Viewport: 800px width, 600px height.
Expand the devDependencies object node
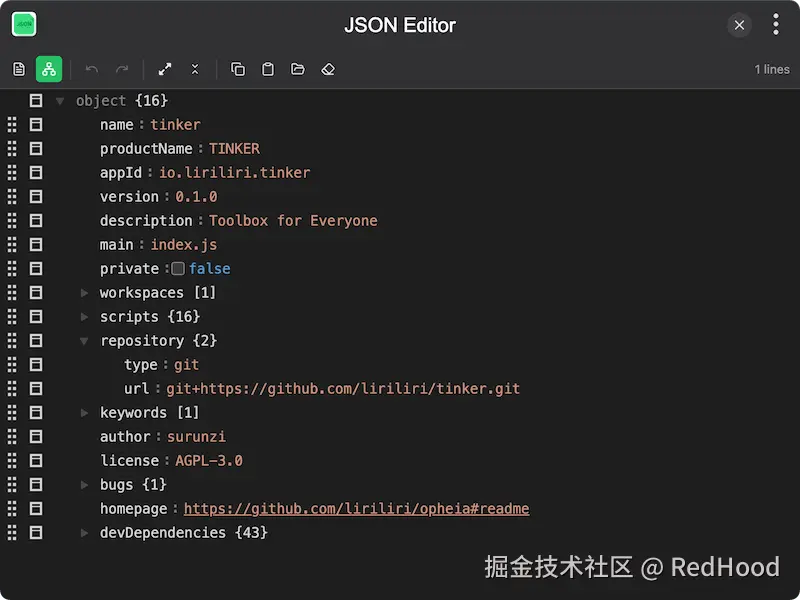(84, 532)
